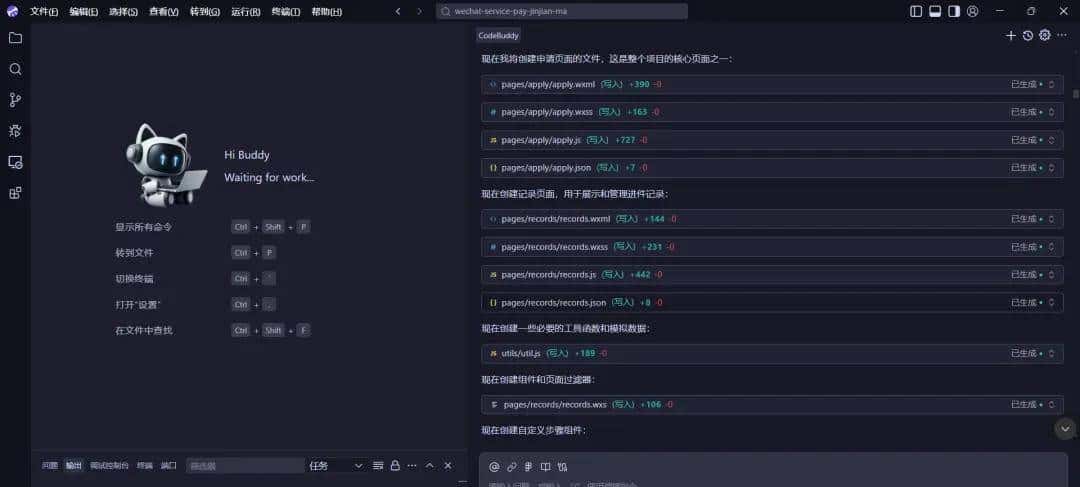This screenshot has height=487, width=1080.
Task: Open the 运行(R) menu
Action: (246, 12)
